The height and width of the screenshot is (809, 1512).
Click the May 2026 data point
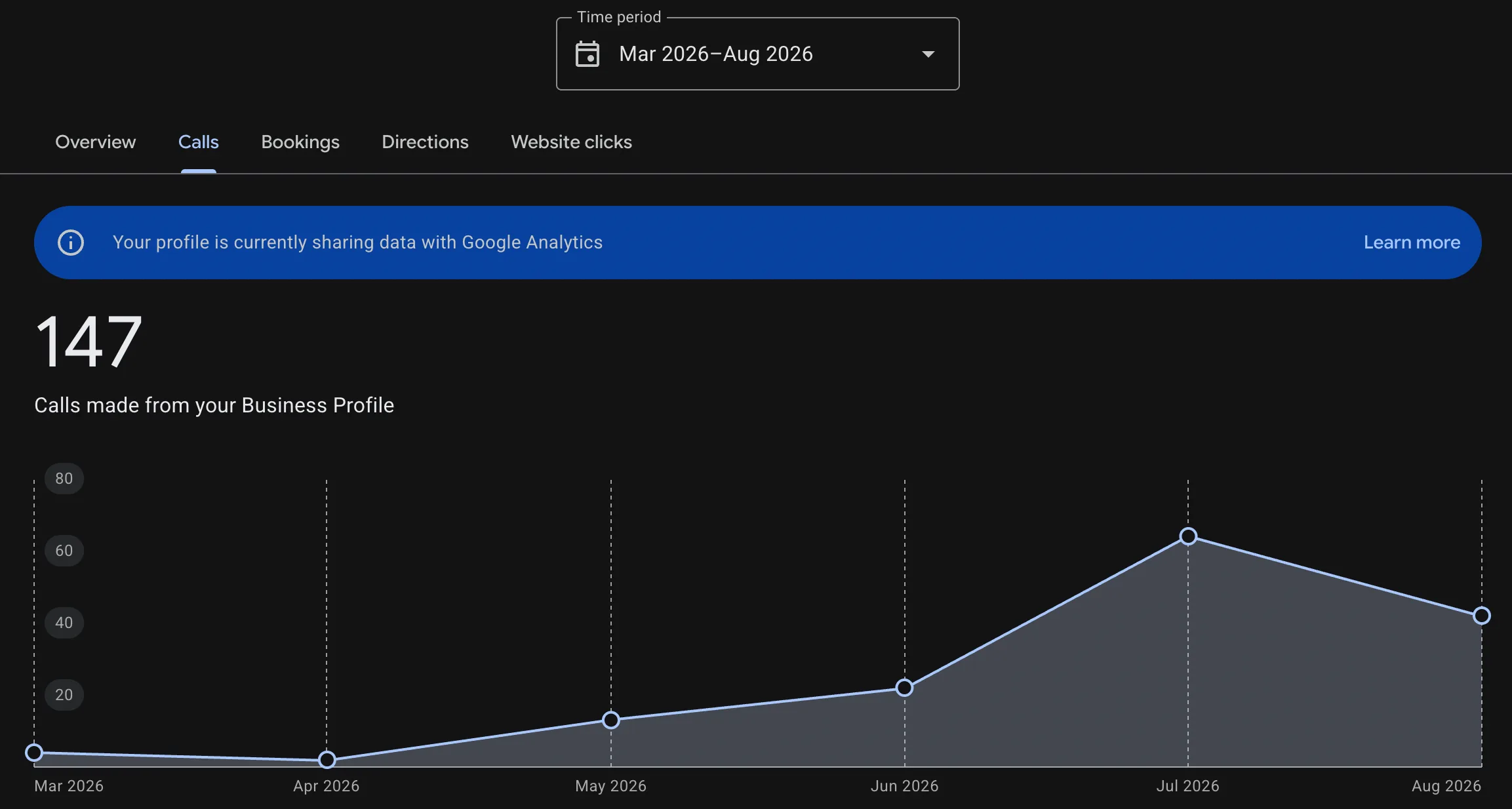tap(611, 720)
